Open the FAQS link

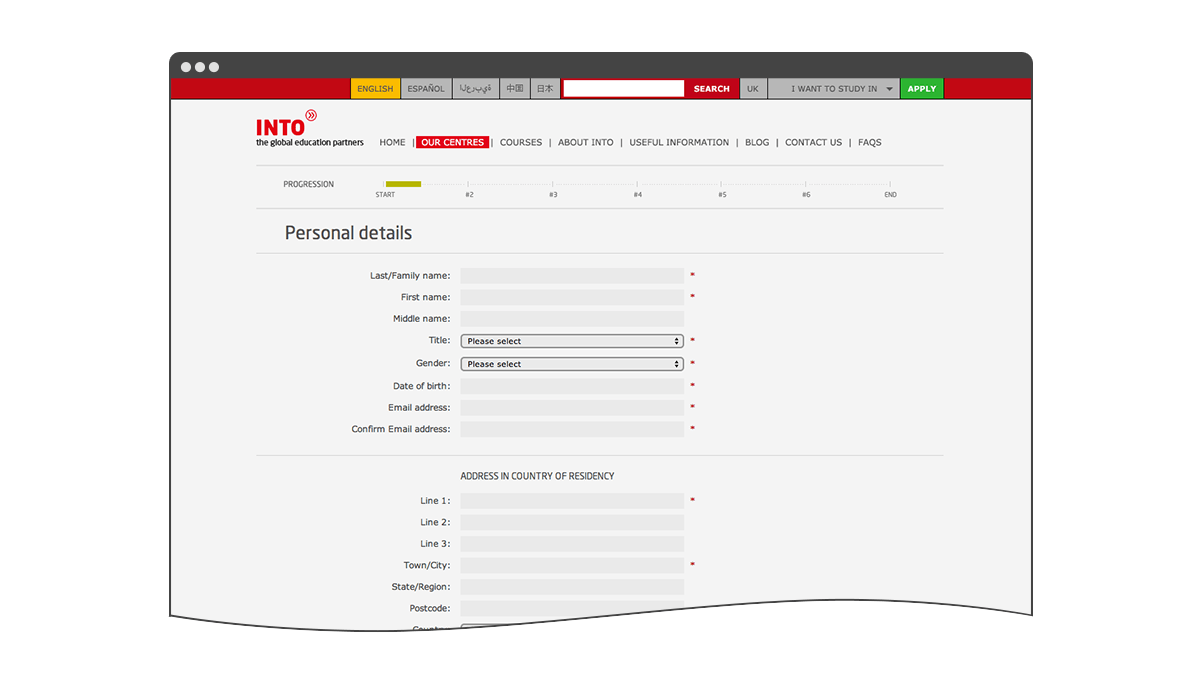870,142
